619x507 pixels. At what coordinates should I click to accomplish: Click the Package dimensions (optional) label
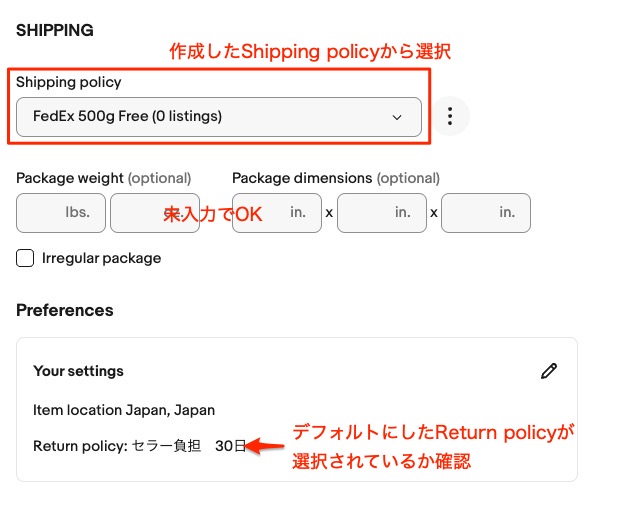click(336, 178)
